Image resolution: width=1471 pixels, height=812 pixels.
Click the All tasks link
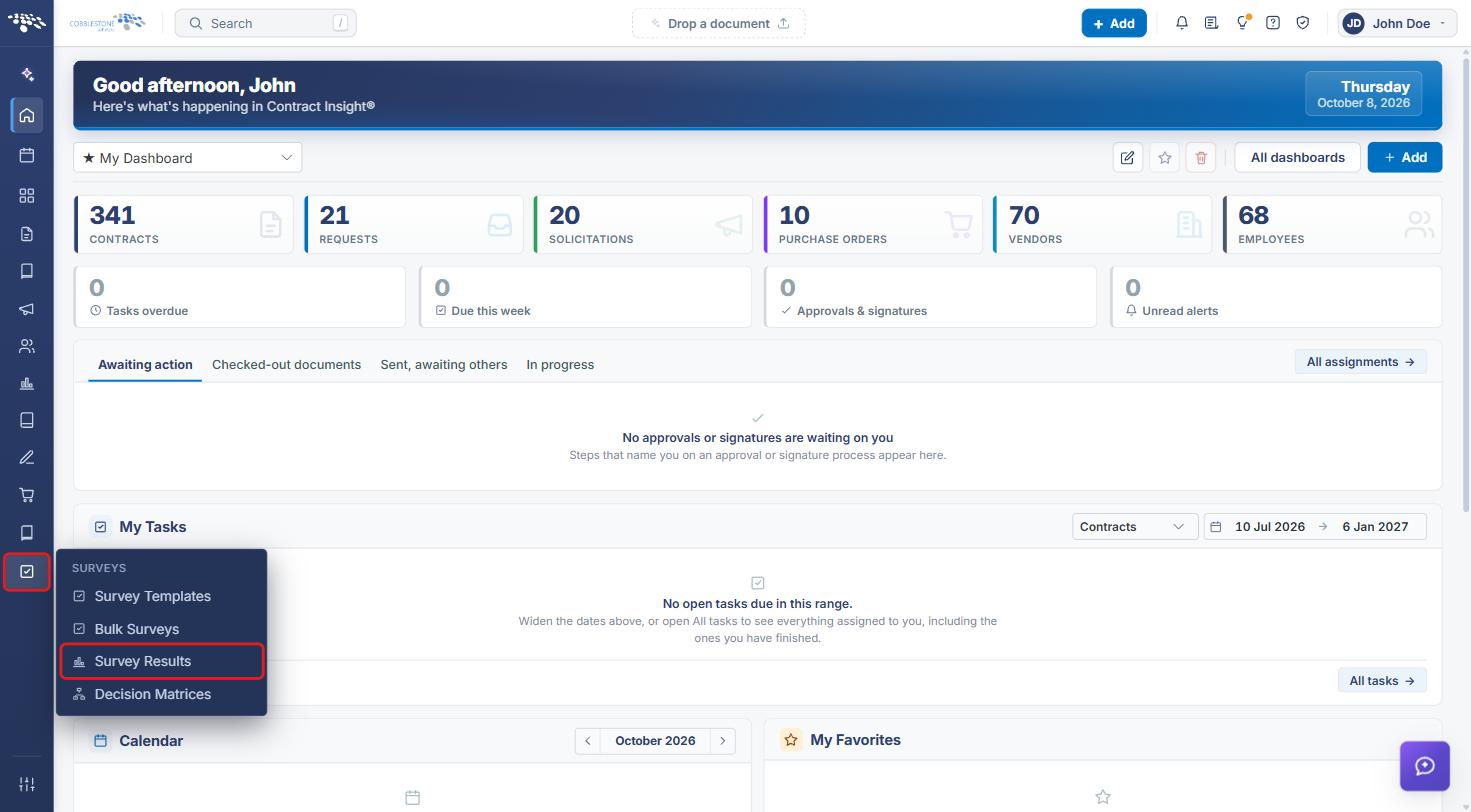pos(1382,681)
